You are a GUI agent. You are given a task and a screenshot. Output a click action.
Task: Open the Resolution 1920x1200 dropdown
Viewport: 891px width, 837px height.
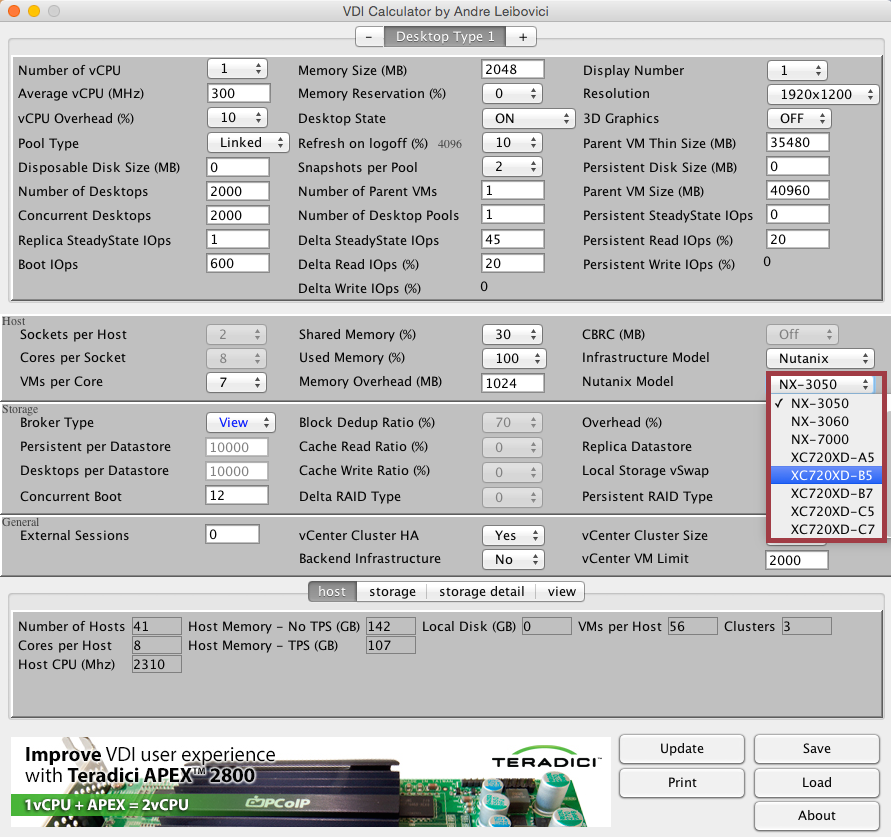tap(823, 94)
